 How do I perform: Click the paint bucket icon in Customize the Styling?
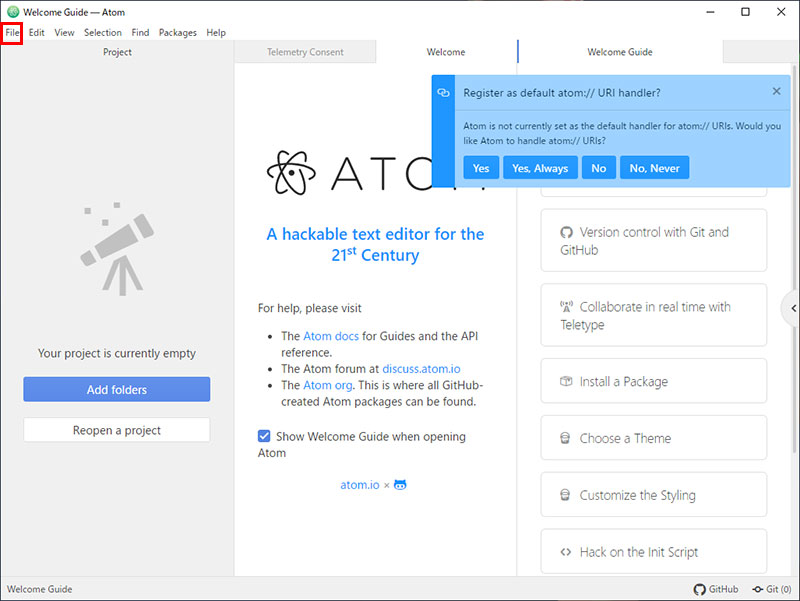point(565,495)
